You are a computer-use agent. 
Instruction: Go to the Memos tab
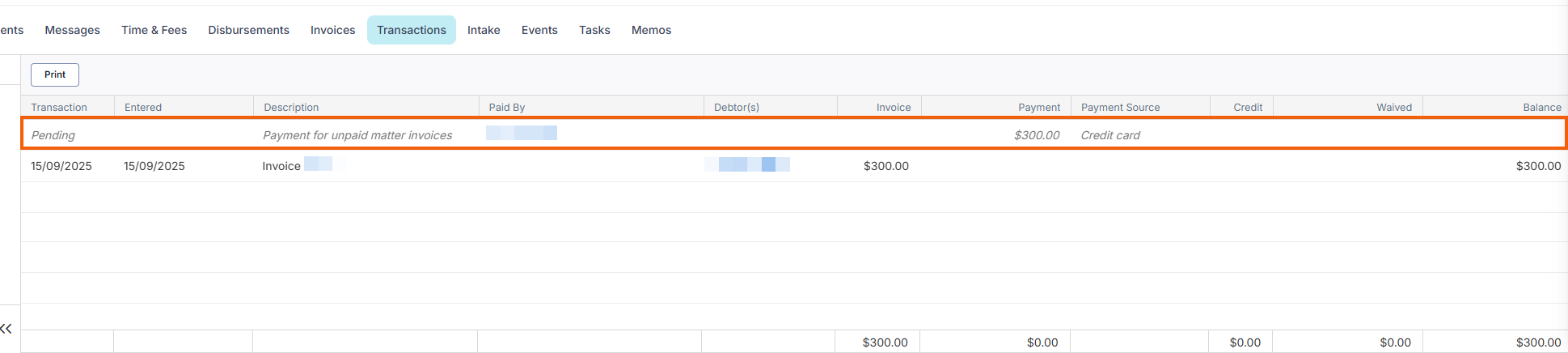coord(651,30)
